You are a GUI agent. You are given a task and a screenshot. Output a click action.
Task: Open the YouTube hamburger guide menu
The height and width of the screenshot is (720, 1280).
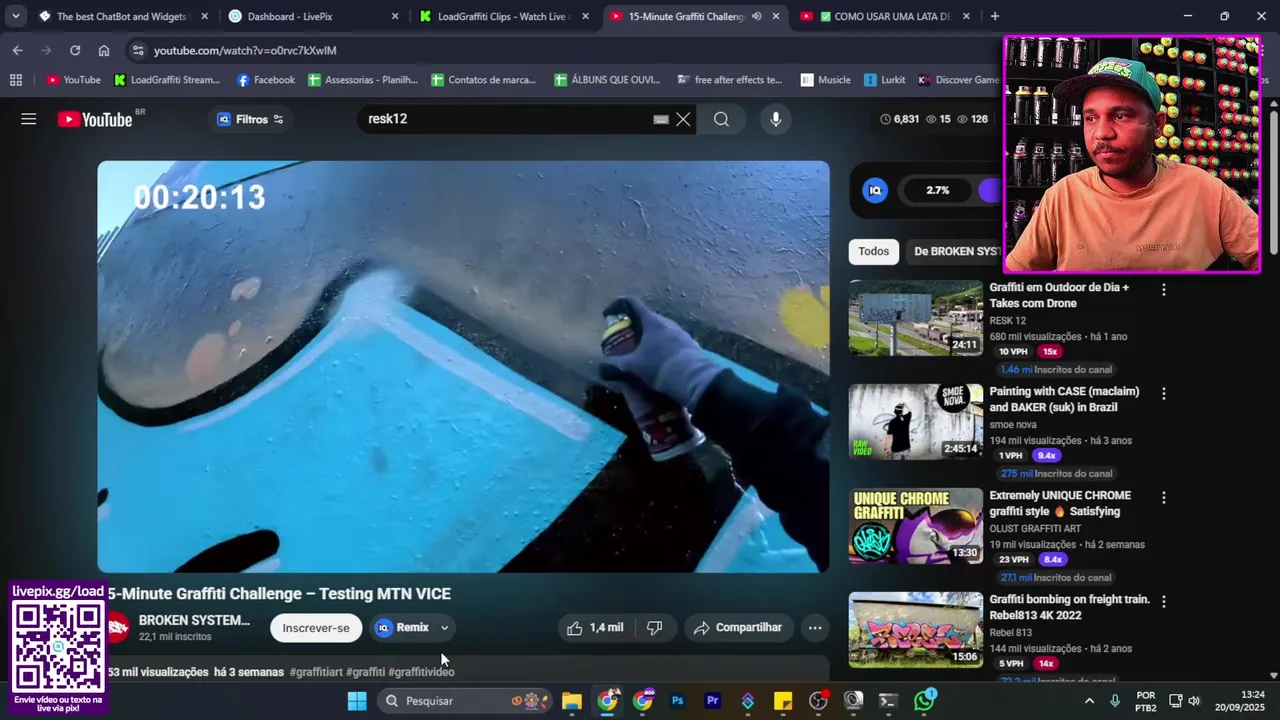[28, 119]
